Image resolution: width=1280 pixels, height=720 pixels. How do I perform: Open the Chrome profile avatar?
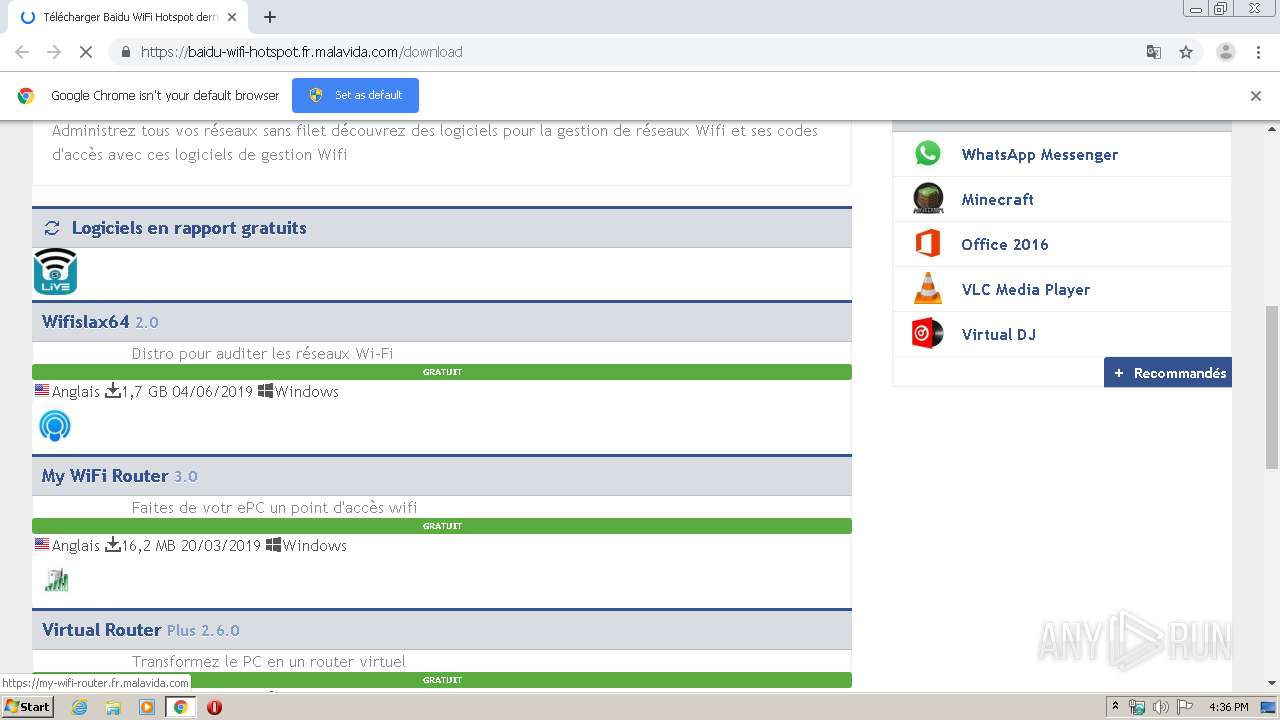[x=1225, y=52]
